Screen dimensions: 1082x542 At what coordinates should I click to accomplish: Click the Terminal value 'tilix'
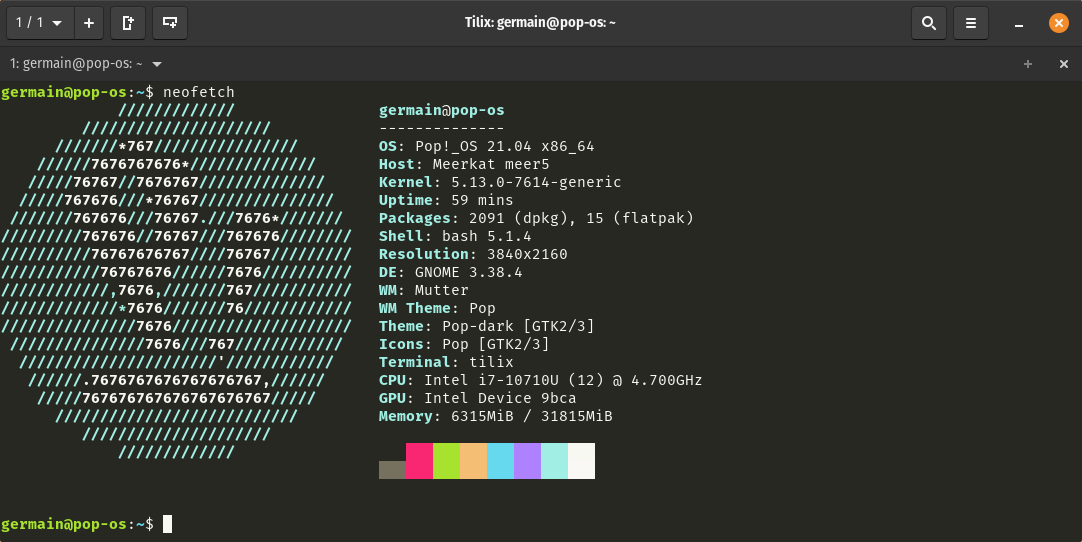click(491, 362)
